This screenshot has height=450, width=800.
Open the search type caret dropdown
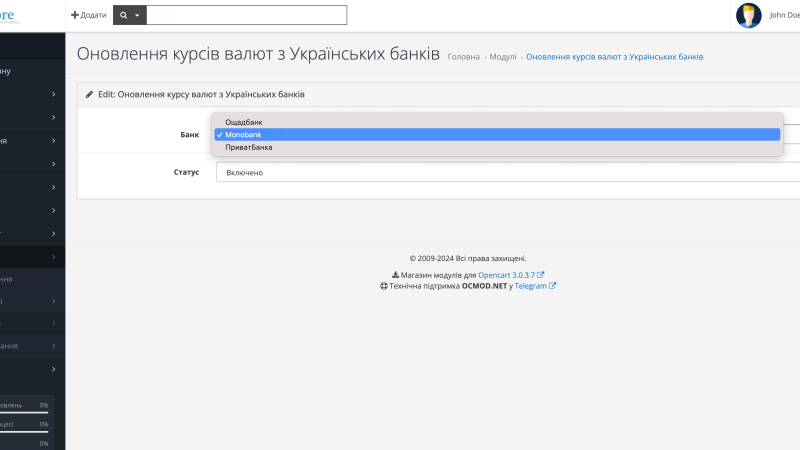pos(137,15)
